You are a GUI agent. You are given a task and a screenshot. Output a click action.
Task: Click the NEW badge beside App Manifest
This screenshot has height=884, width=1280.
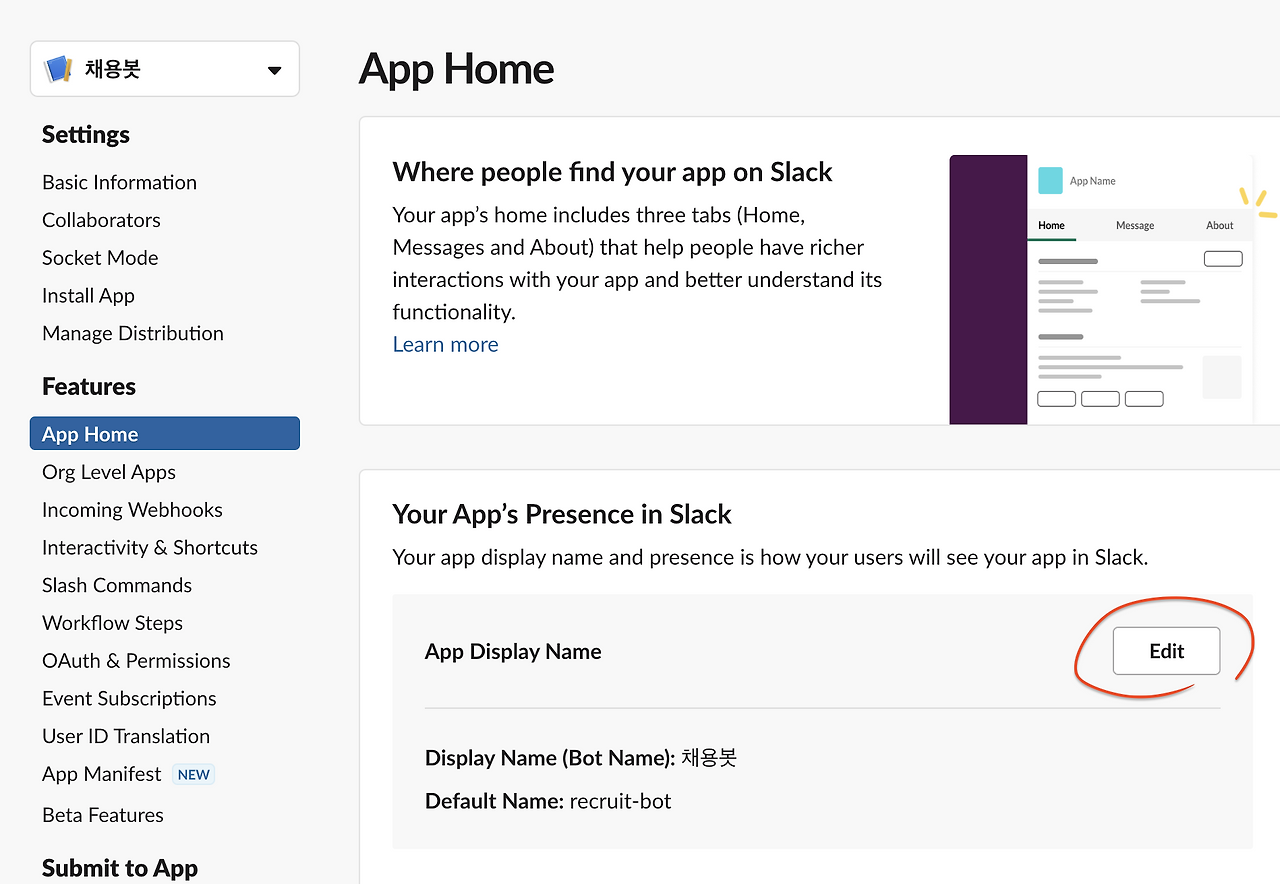coord(194,774)
